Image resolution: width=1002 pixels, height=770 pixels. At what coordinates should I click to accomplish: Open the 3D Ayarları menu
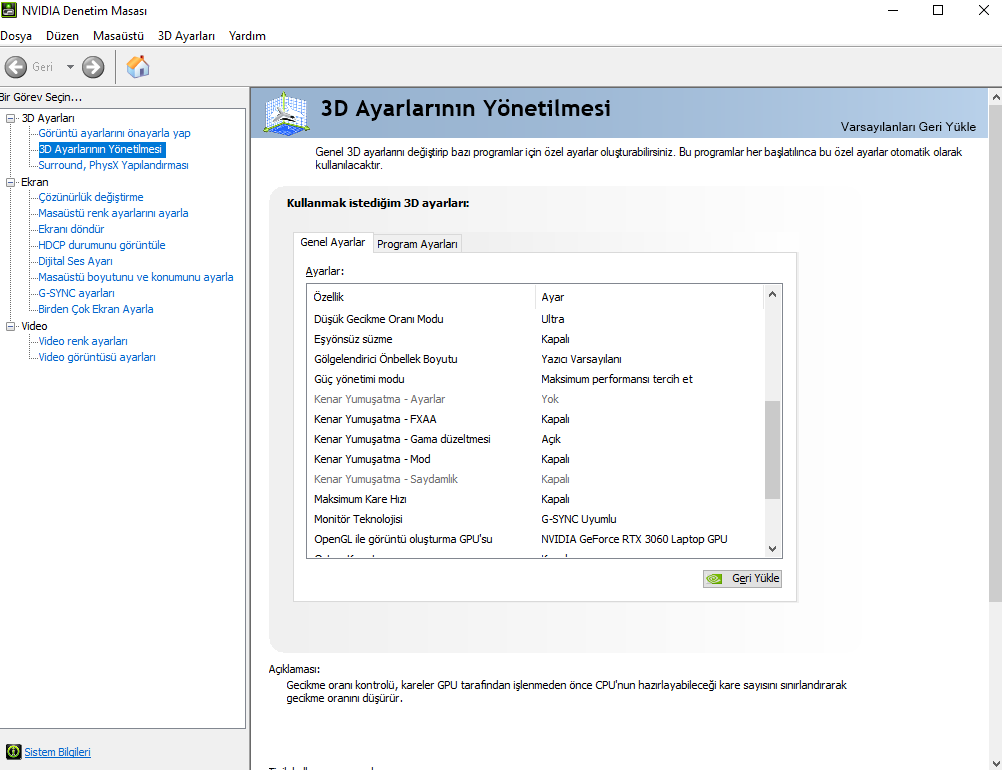pos(187,36)
